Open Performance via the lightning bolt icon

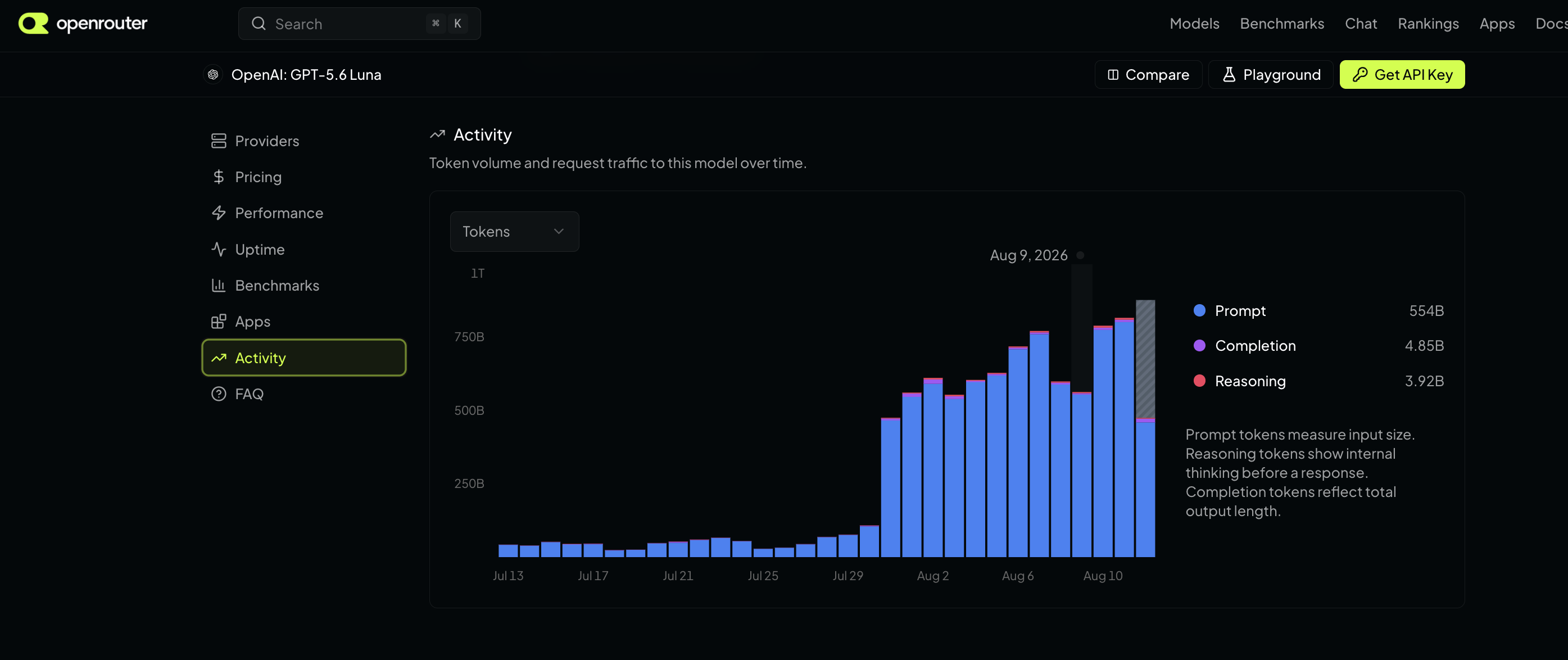(x=219, y=213)
